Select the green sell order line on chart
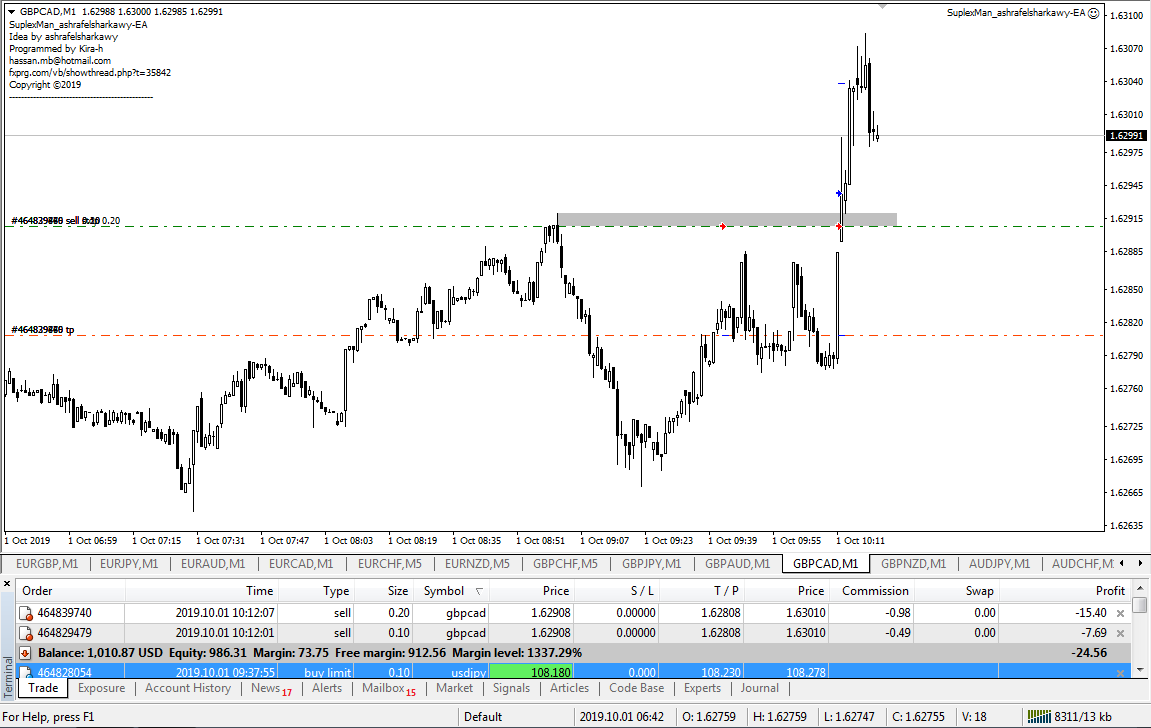This screenshot has height=728, width=1151. [x=300, y=227]
